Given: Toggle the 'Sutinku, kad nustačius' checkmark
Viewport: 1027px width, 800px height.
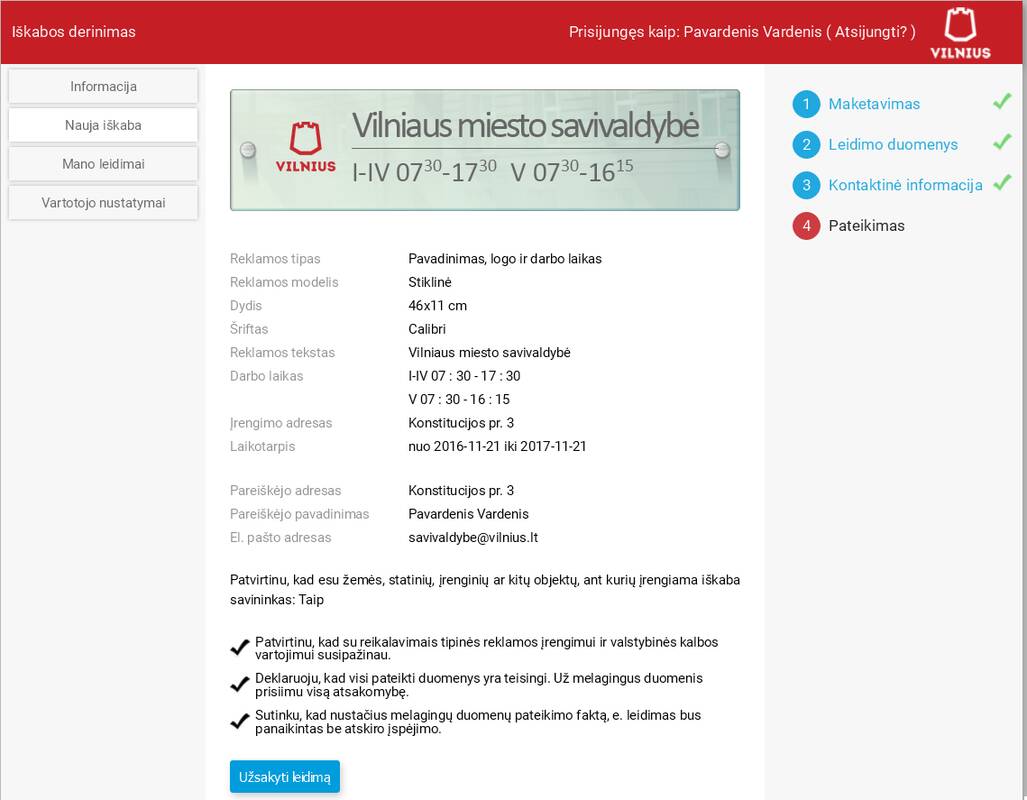Looking at the screenshot, I should [240, 721].
